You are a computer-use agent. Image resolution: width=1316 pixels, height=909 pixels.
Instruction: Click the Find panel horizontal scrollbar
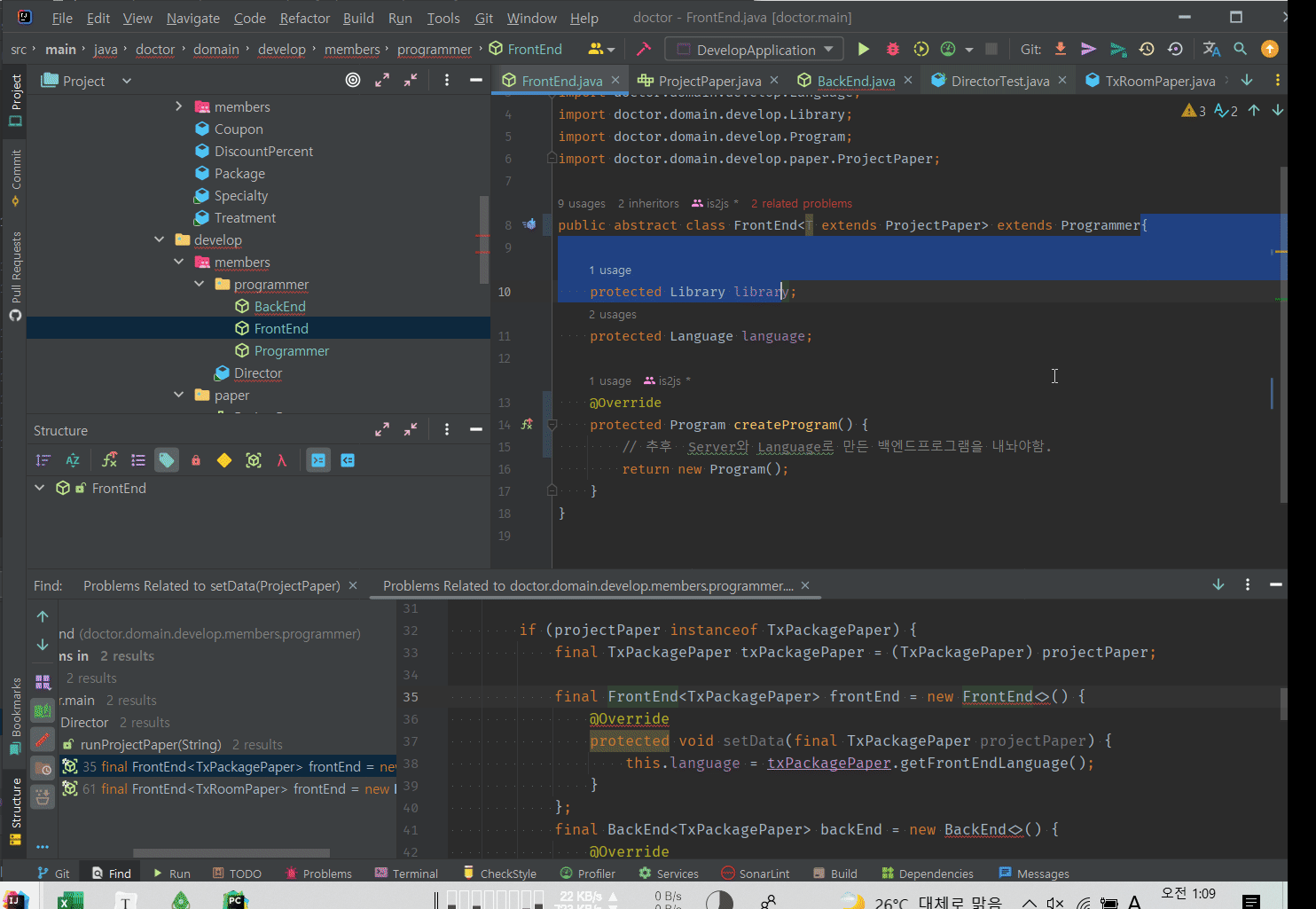click(x=231, y=853)
